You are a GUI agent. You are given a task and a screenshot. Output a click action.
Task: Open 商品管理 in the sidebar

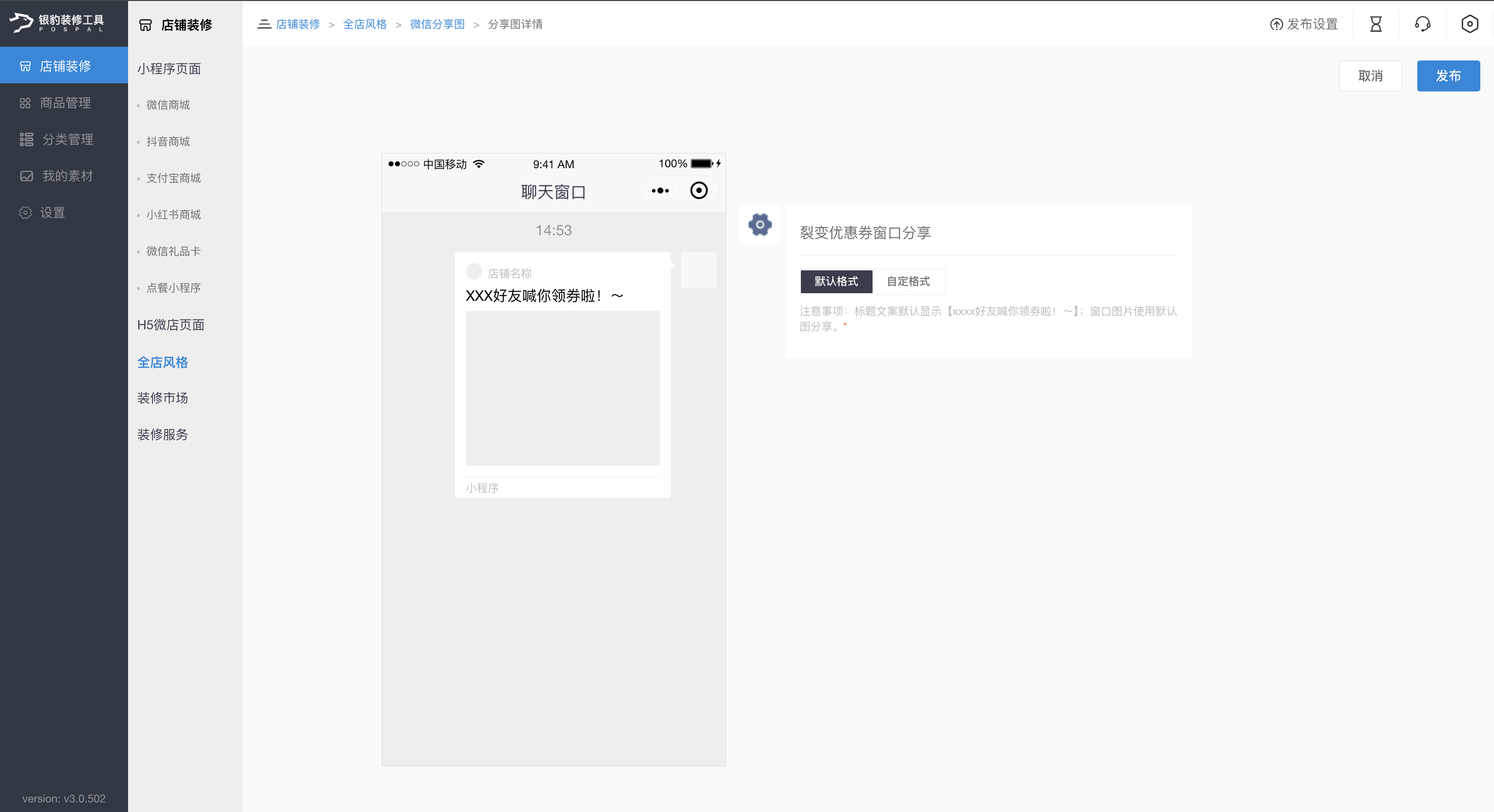coord(64,103)
